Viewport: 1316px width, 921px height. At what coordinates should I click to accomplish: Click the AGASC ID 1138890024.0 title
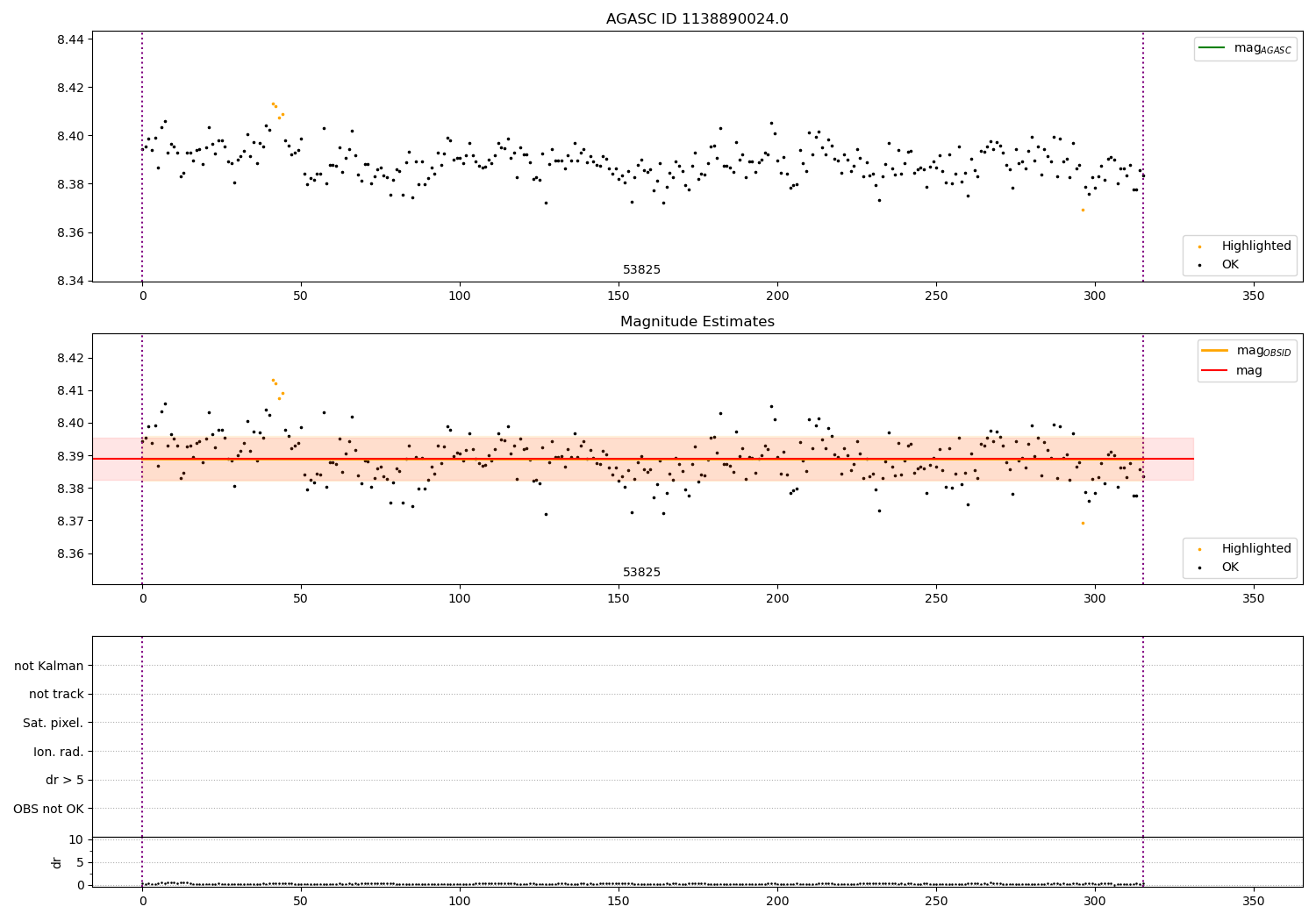(697, 19)
